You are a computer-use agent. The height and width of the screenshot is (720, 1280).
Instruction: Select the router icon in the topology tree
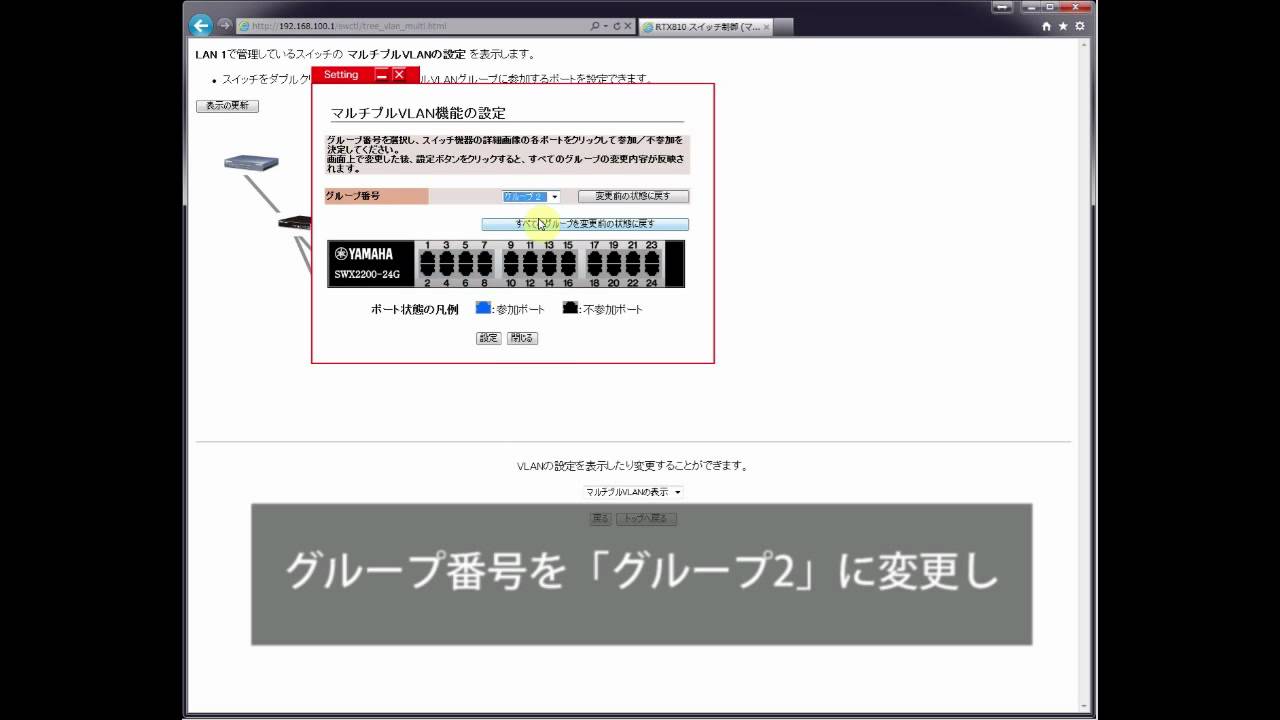coord(250,162)
